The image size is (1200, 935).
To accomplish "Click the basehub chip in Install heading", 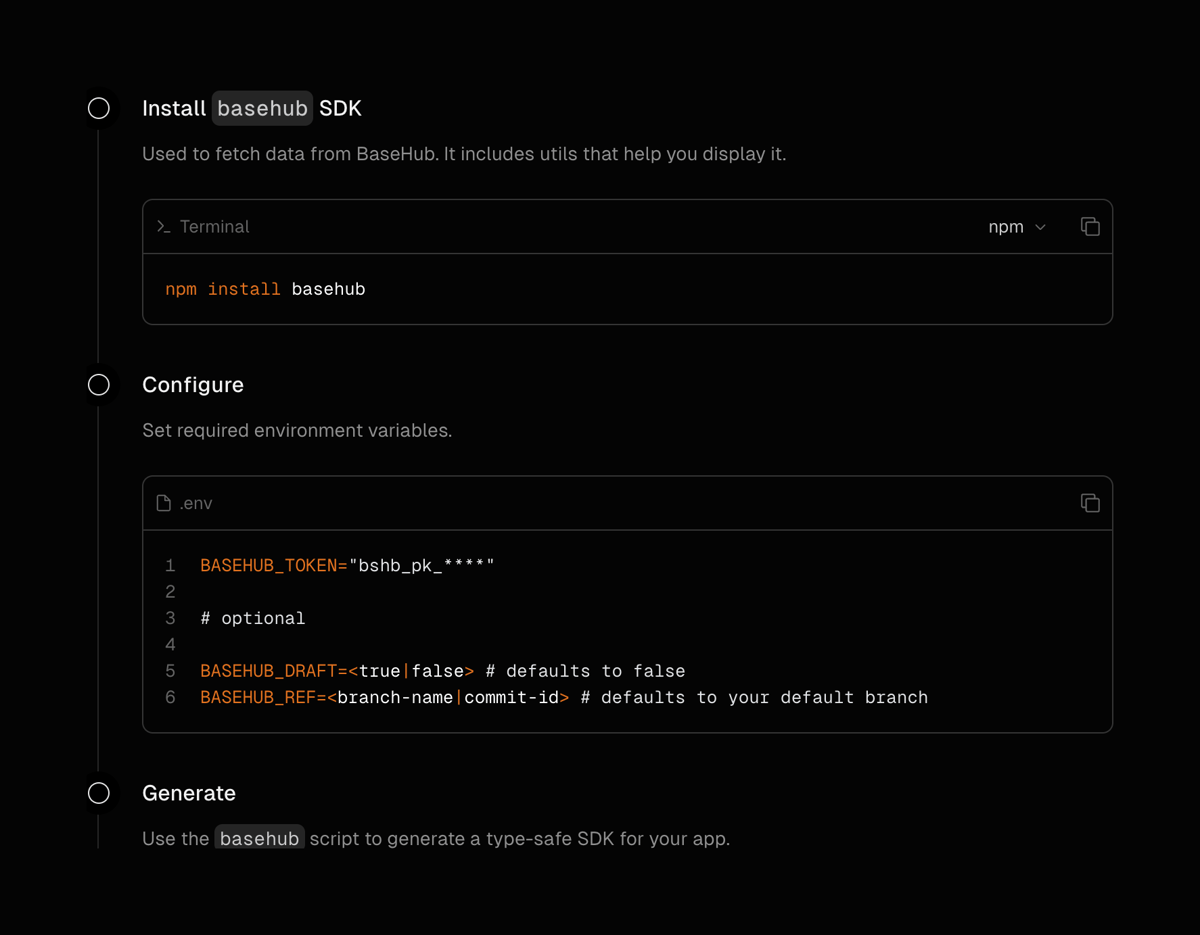I will pos(261,108).
